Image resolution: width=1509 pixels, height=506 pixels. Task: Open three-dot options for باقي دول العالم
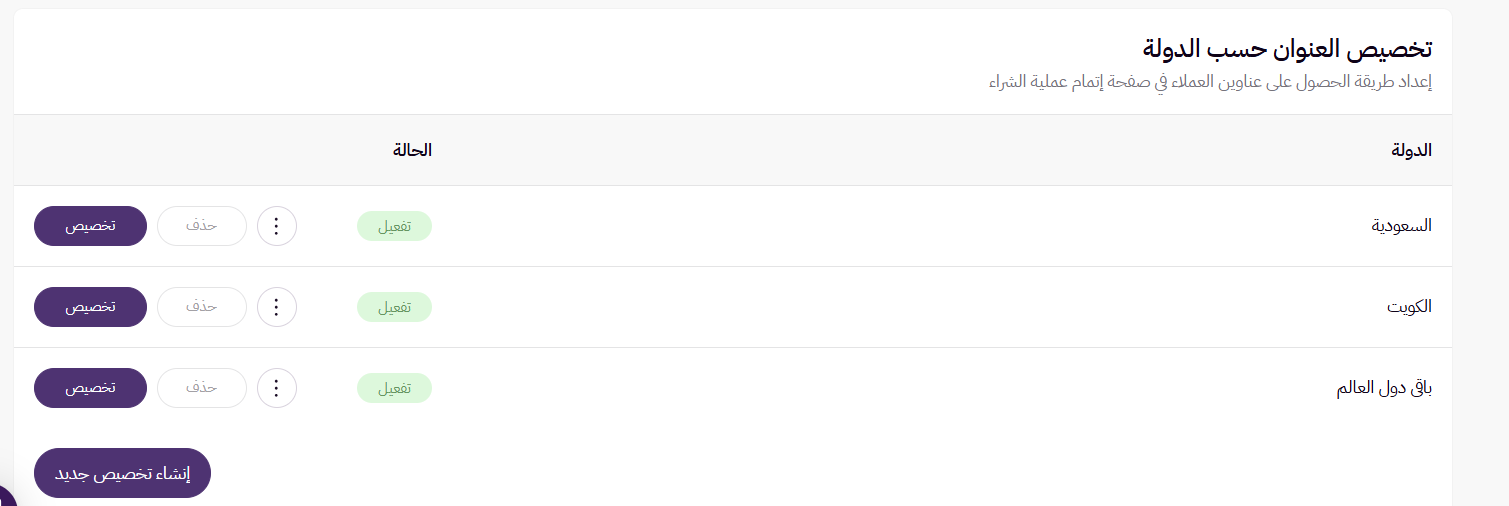[x=277, y=388]
